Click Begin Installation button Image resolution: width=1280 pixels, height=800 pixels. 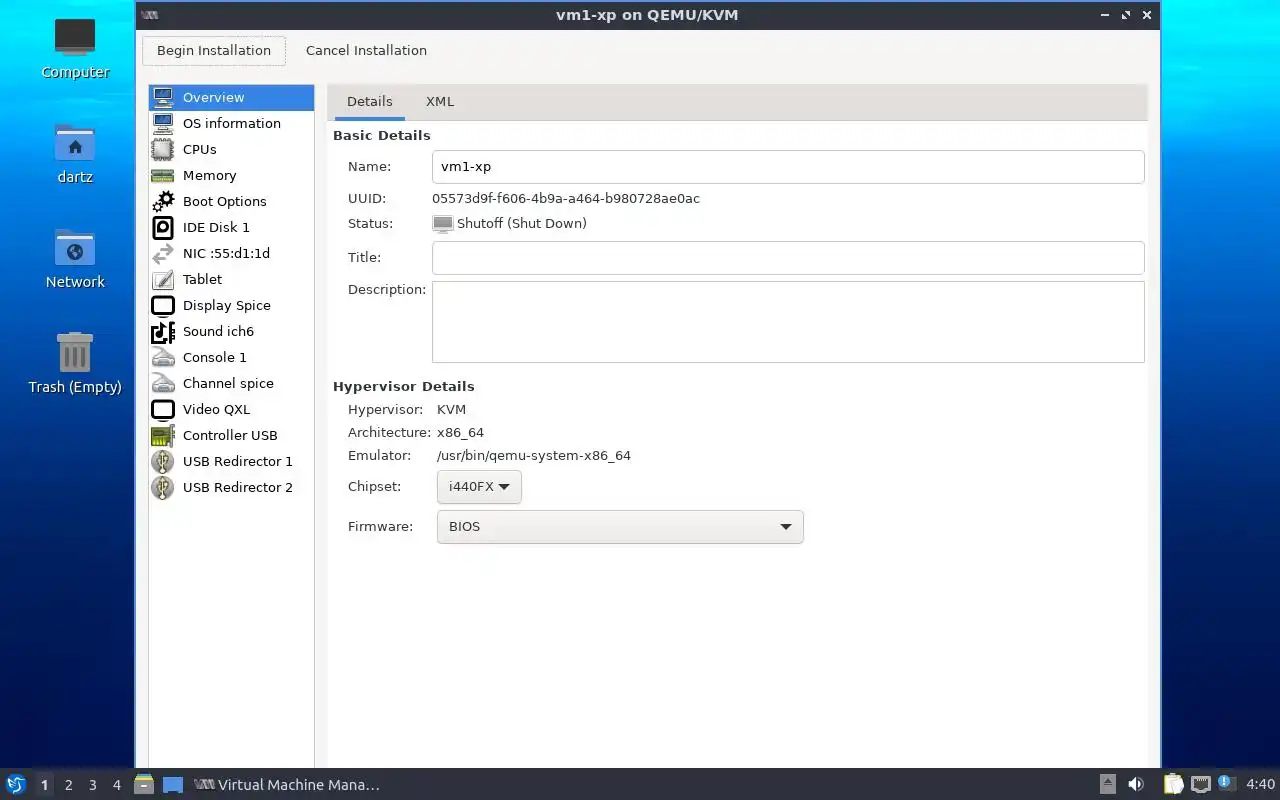214,51
